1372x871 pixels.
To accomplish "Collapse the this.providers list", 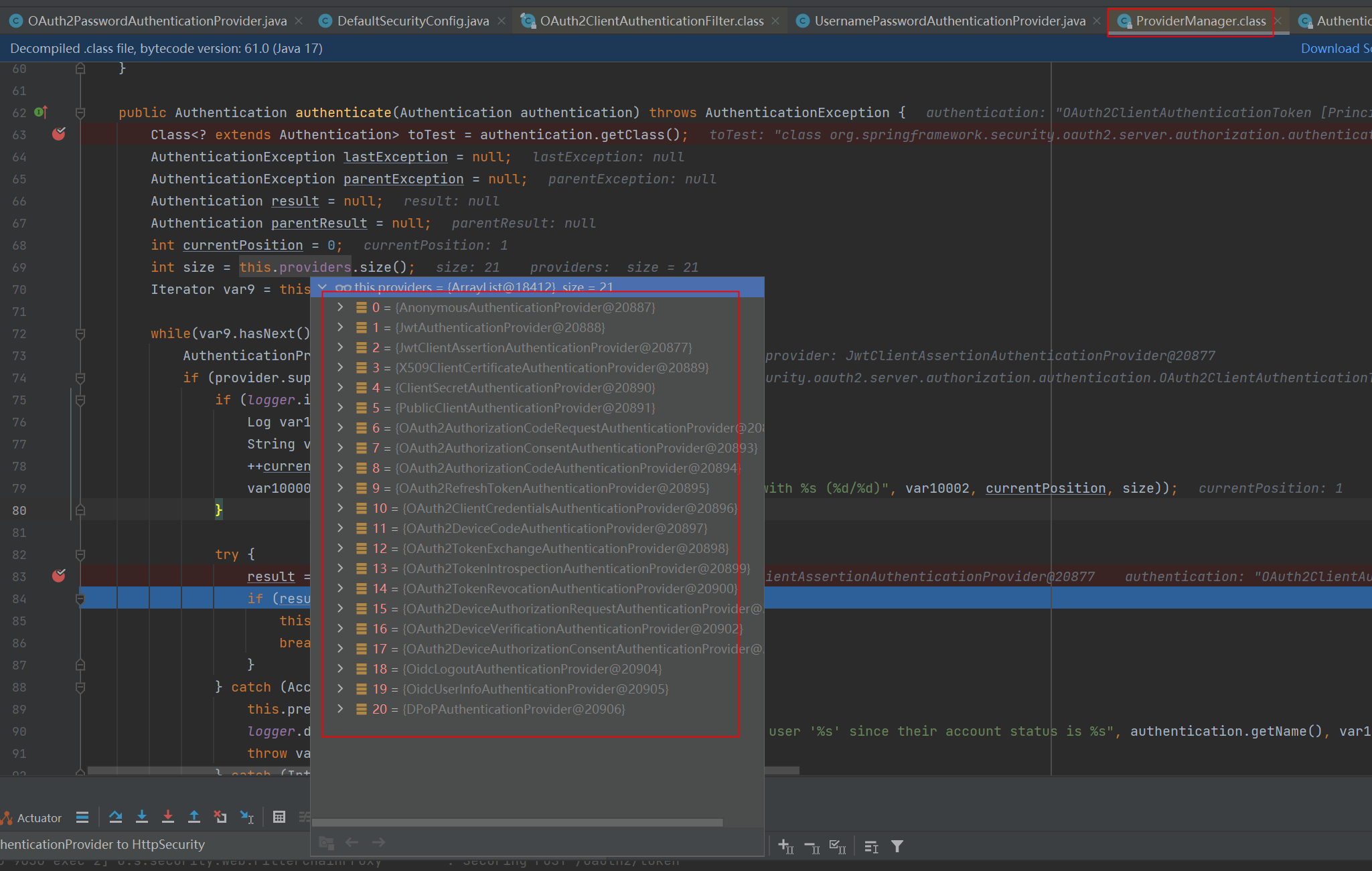I will pyautogui.click(x=323, y=287).
